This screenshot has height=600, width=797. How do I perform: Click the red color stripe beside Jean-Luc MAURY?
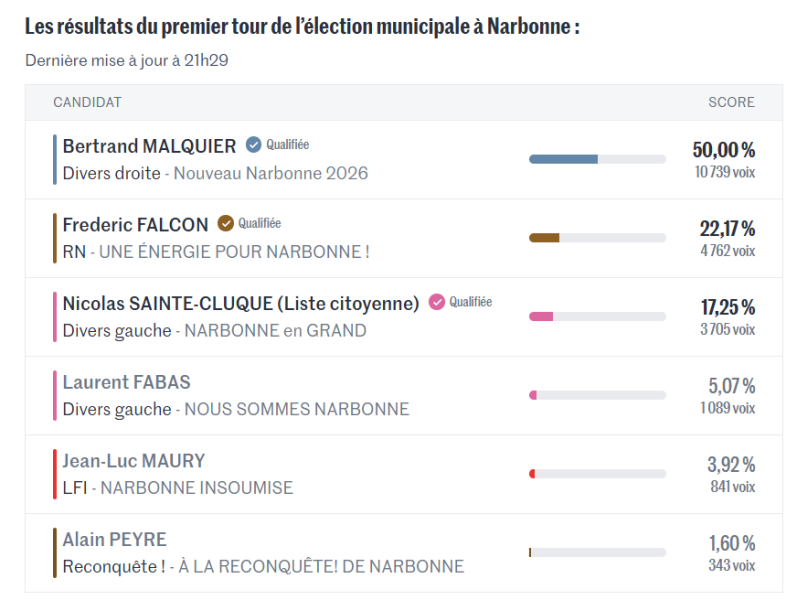(x=54, y=474)
